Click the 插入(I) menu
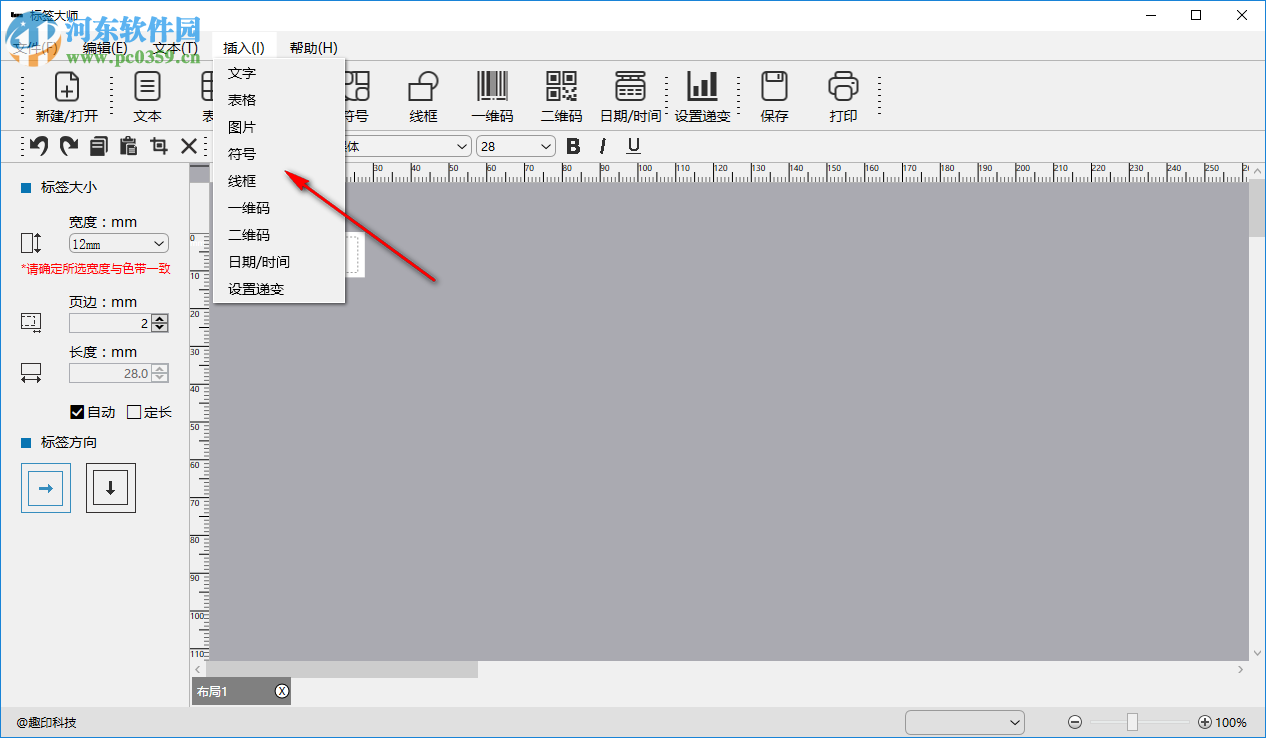The image size is (1266, 738). pos(244,47)
